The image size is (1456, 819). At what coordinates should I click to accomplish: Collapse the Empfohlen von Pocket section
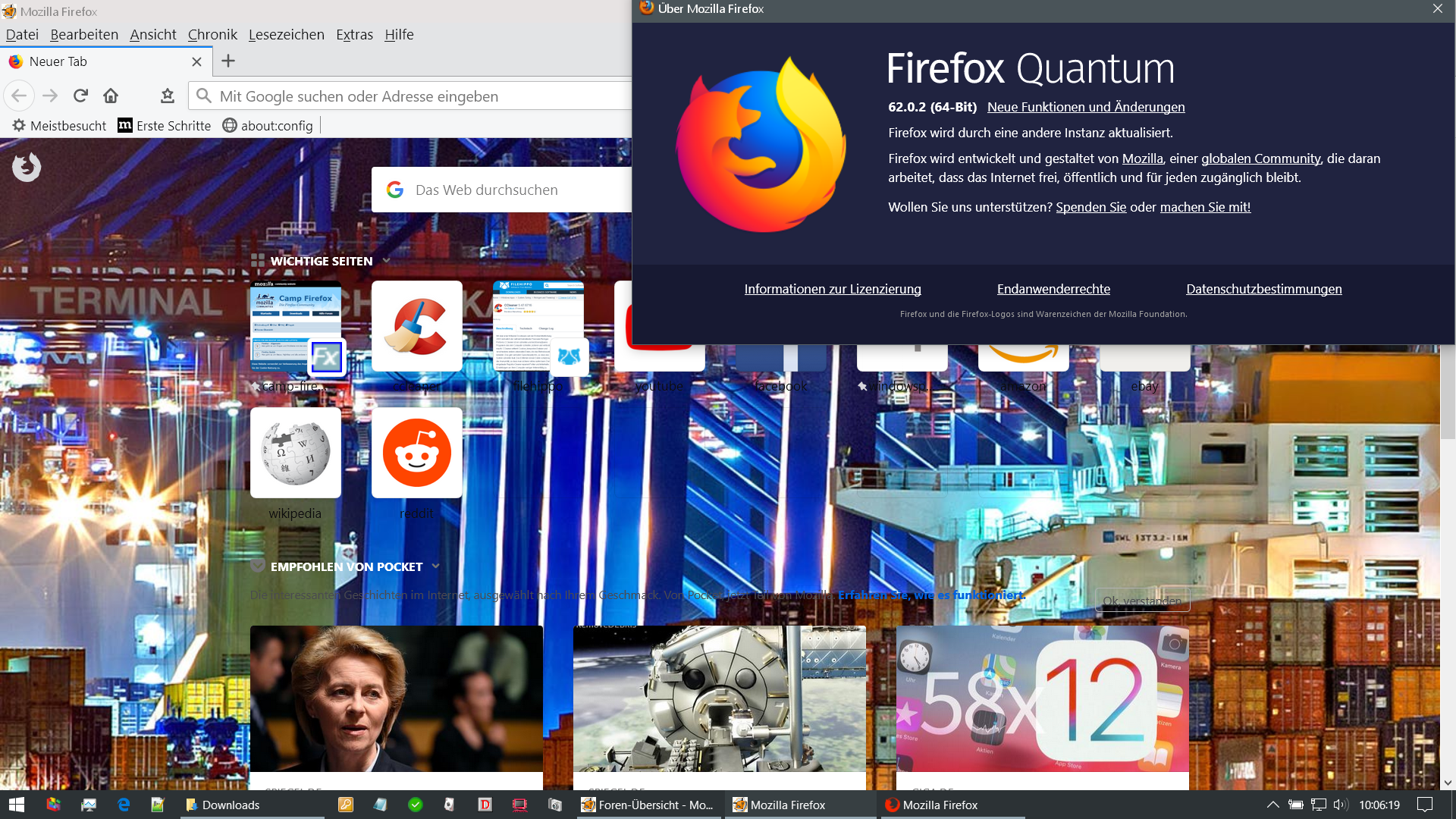[x=435, y=566]
